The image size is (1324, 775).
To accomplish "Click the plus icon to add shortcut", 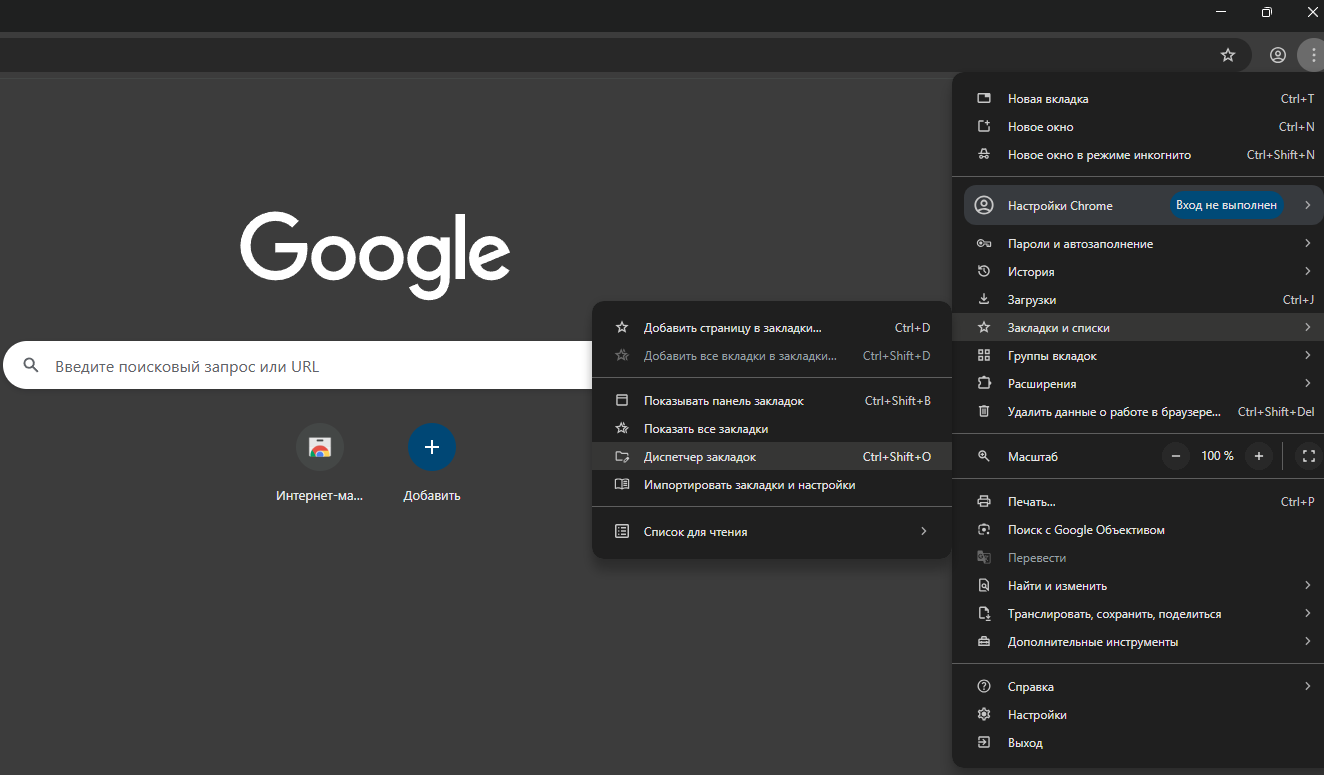I will pos(432,447).
